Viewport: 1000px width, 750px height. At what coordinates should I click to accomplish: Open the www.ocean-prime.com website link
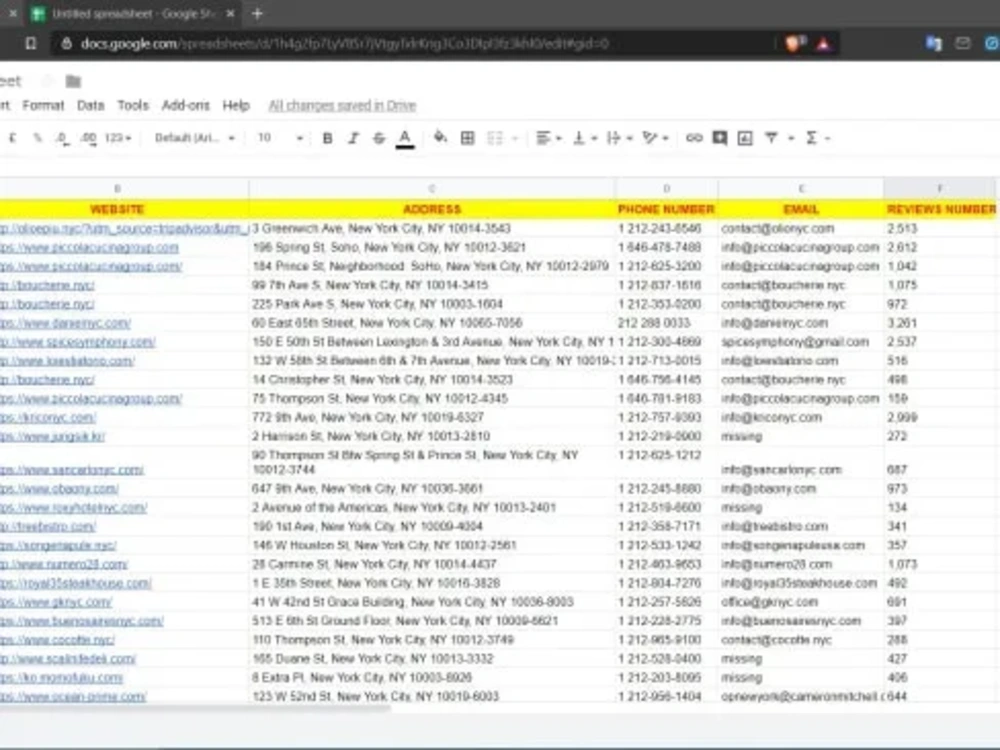click(73, 696)
